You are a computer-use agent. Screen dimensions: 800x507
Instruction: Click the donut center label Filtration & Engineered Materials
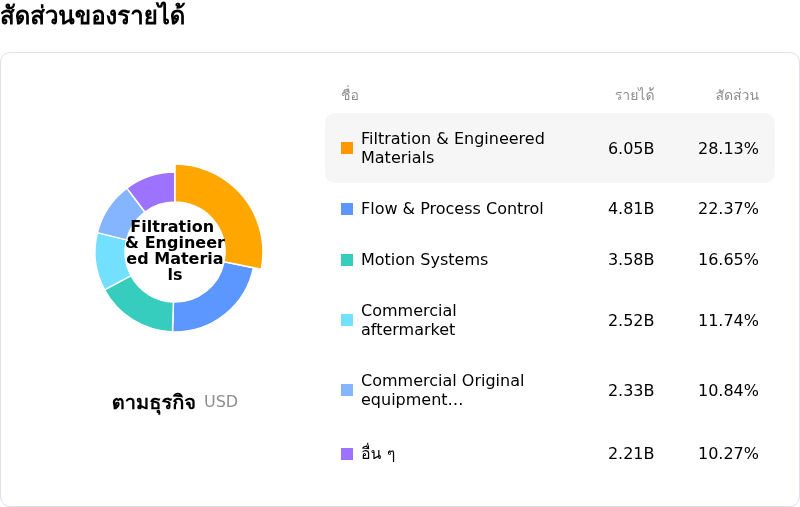click(175, 250)
